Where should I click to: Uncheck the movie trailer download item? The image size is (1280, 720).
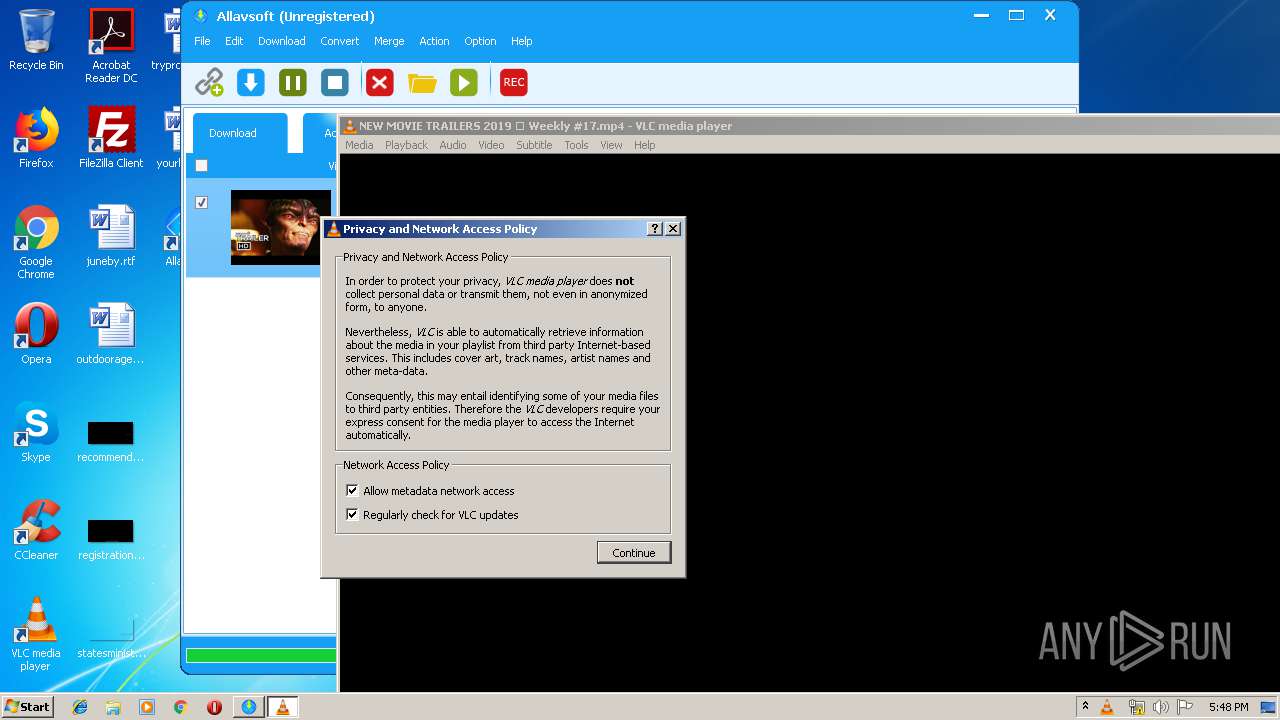(201, 202)
